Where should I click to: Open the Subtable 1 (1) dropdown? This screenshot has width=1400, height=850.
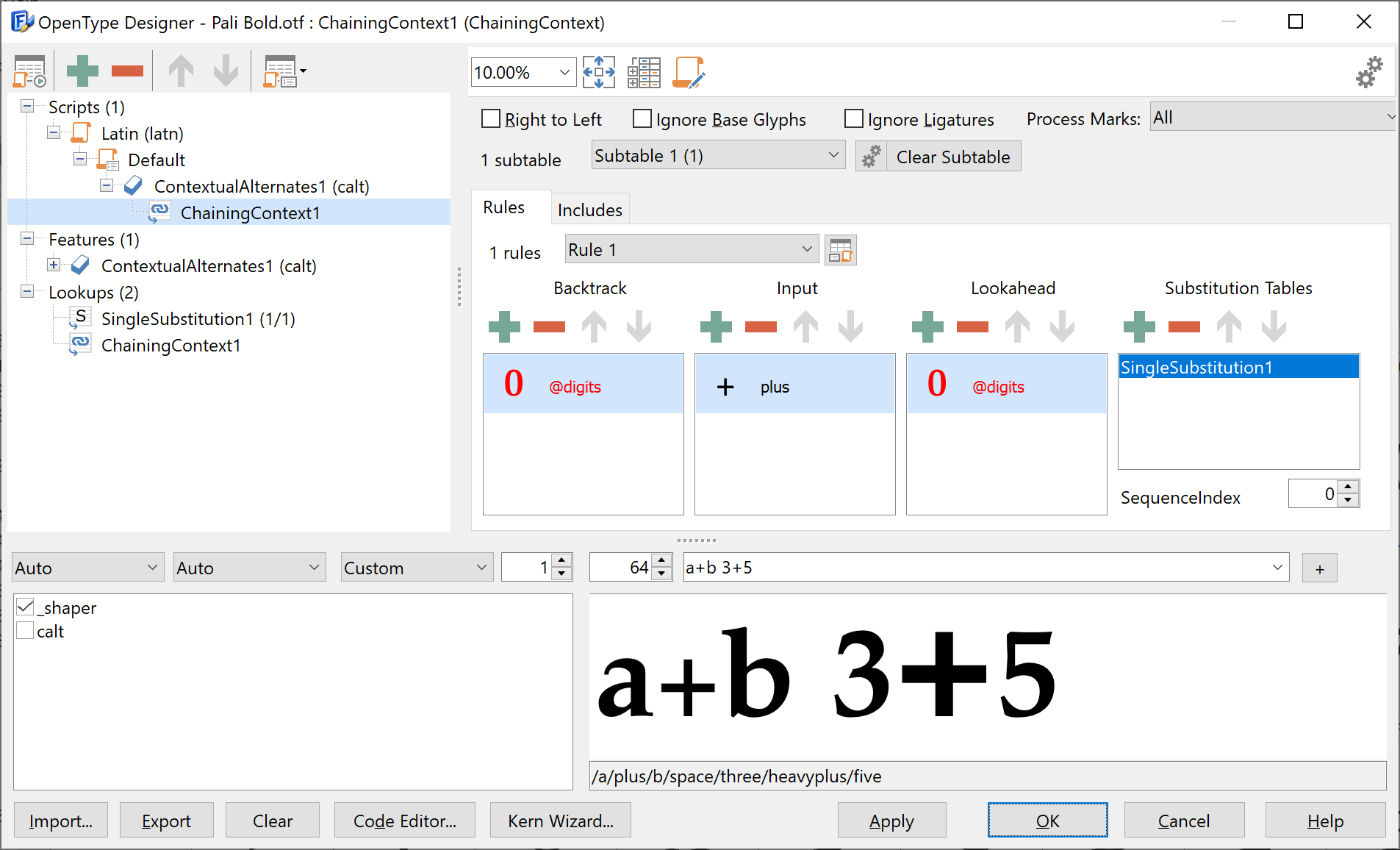(x=718, y=155)
